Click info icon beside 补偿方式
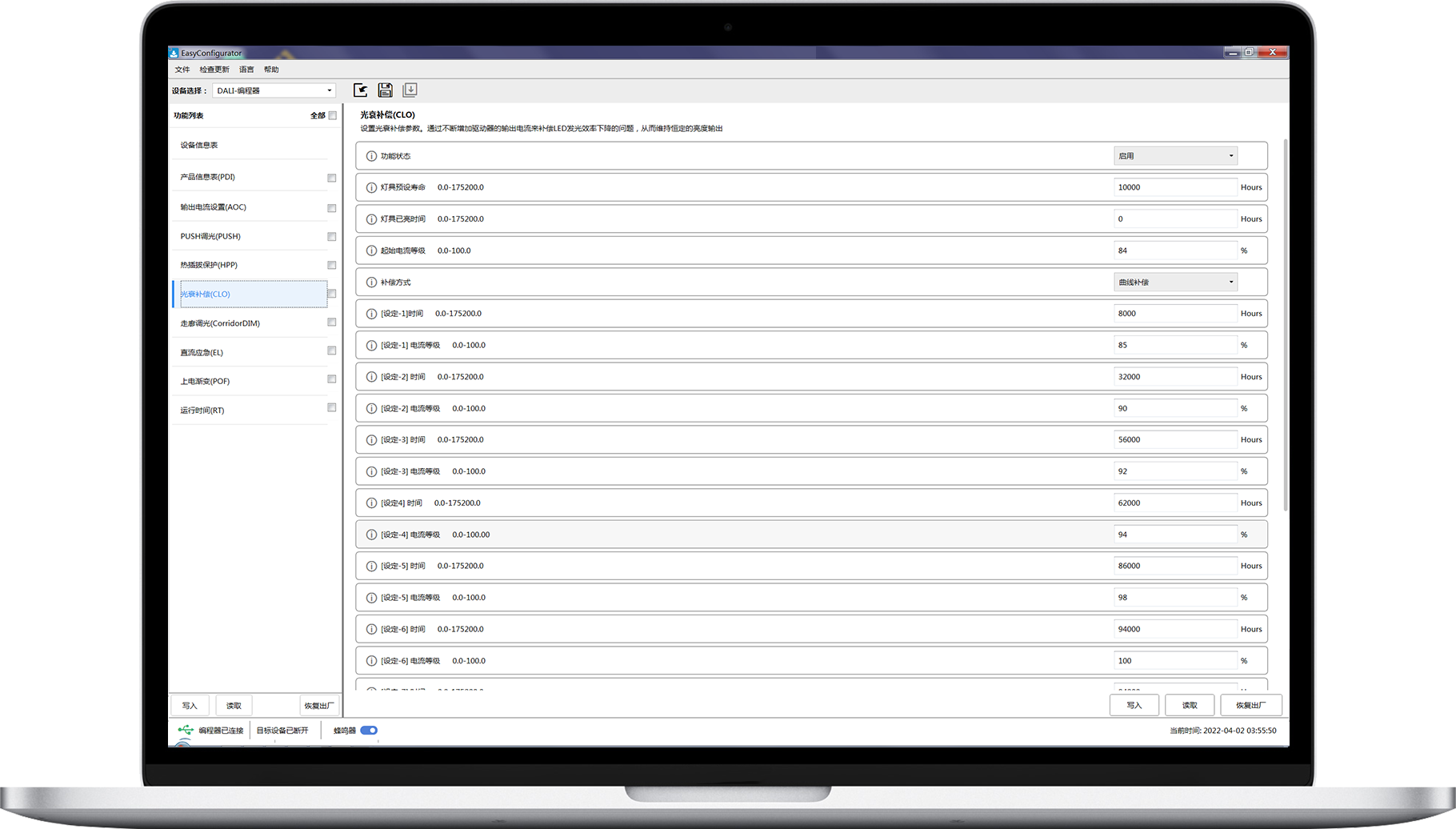The image size is (1456, 829). click(x=371, y=282)
